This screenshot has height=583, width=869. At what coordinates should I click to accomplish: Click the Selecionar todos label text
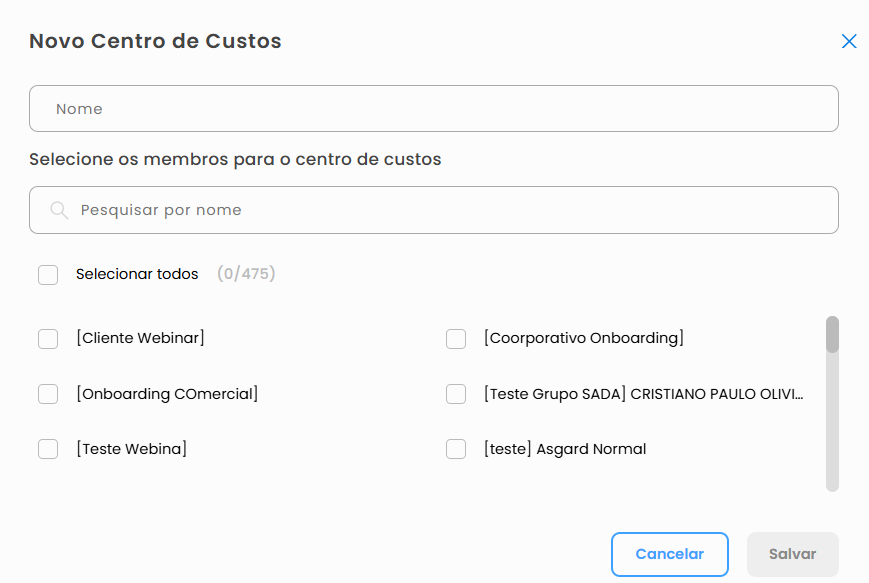137,274
